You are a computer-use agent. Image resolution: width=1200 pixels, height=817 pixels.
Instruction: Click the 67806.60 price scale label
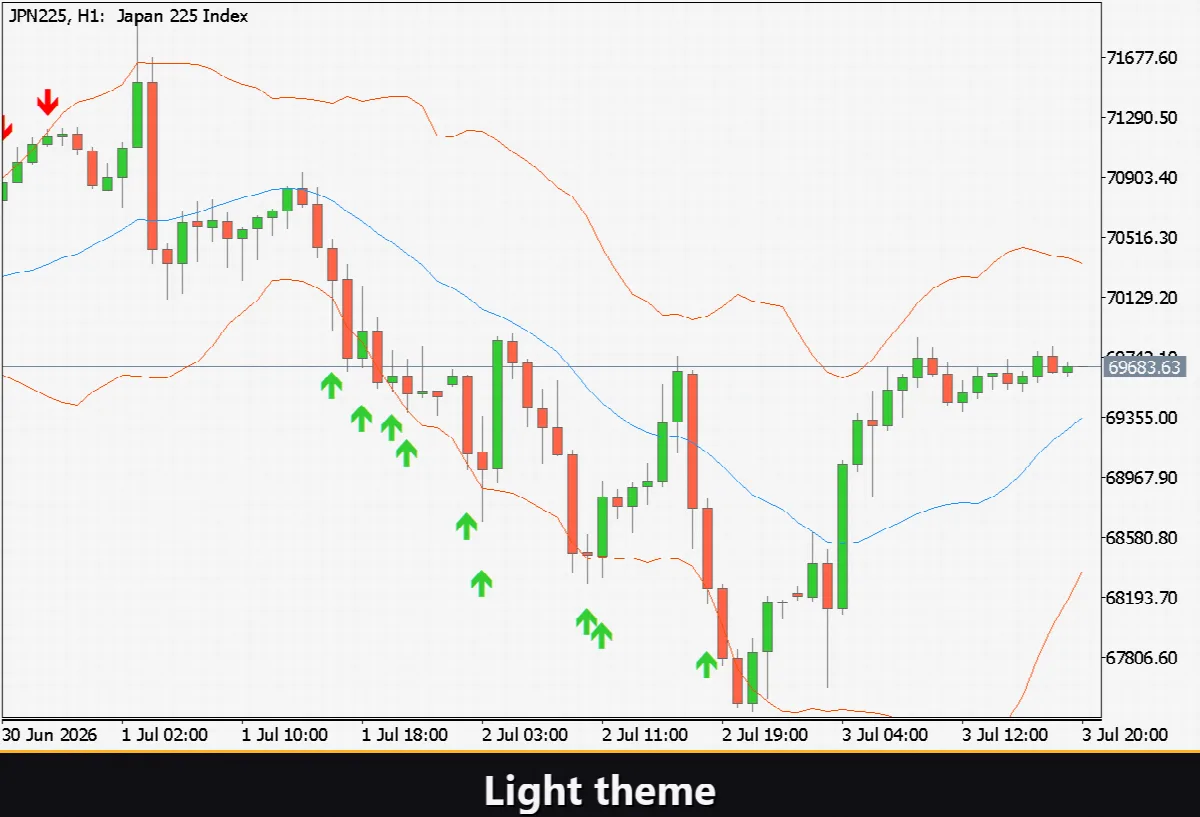click(1143, 657)
